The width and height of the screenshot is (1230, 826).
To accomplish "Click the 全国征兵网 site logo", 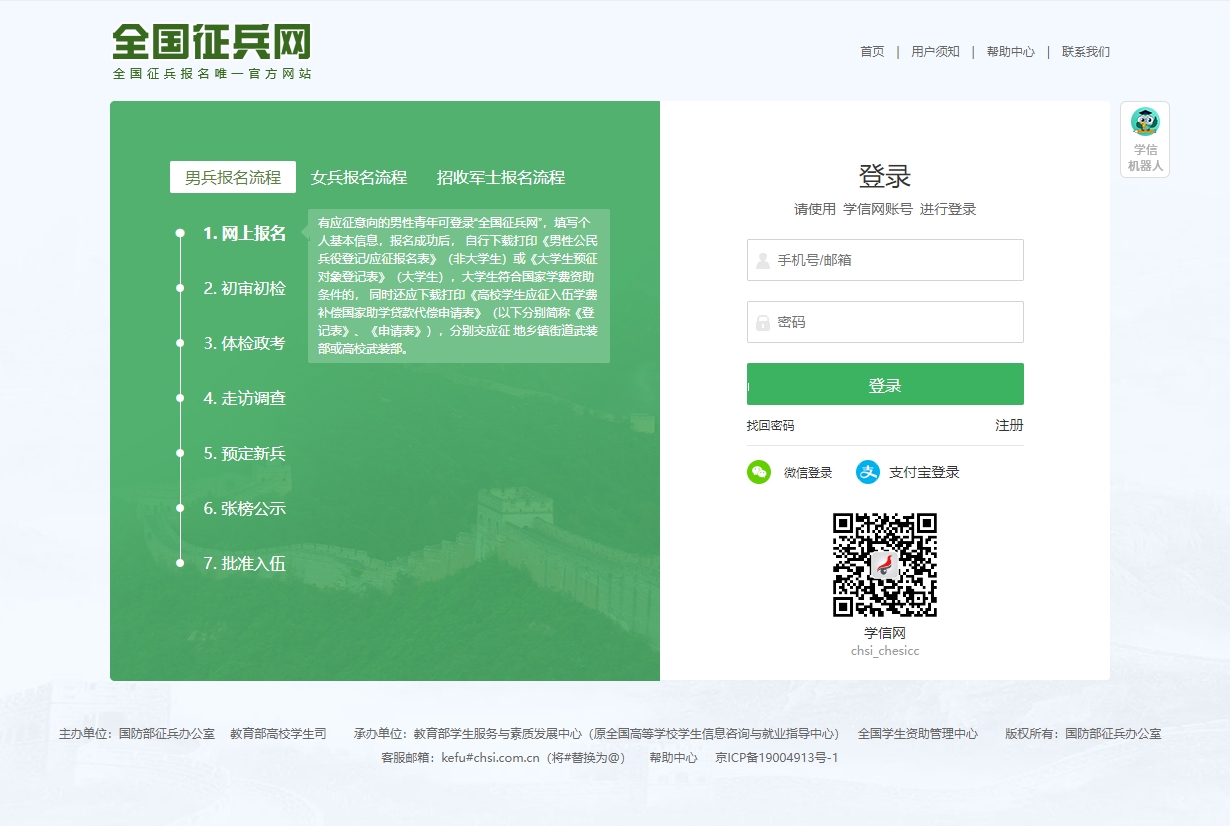I will (x=212, y=52).
